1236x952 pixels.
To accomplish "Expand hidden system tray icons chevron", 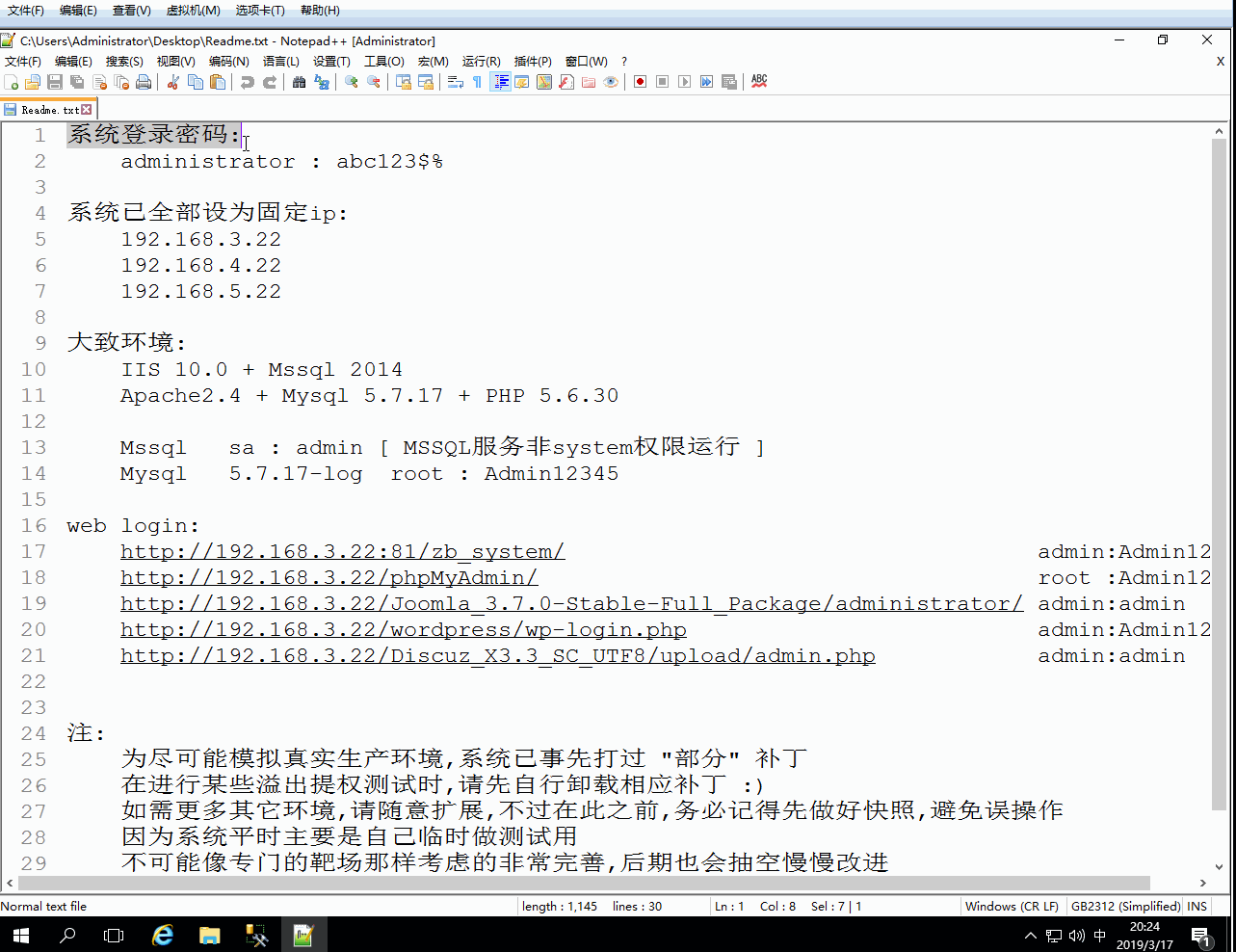I will coord(1030,935).
